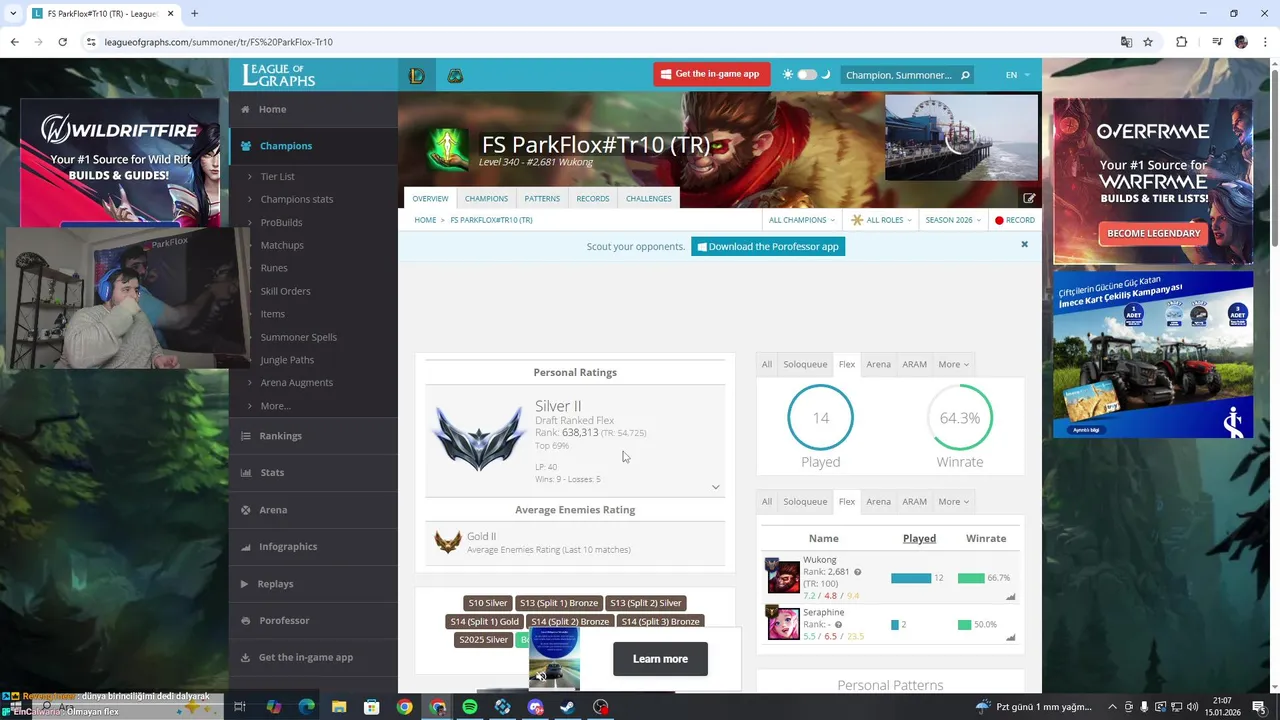The image size is (1280, 720).
Task: Switch to the Records tab
Action: click(592, 198)
